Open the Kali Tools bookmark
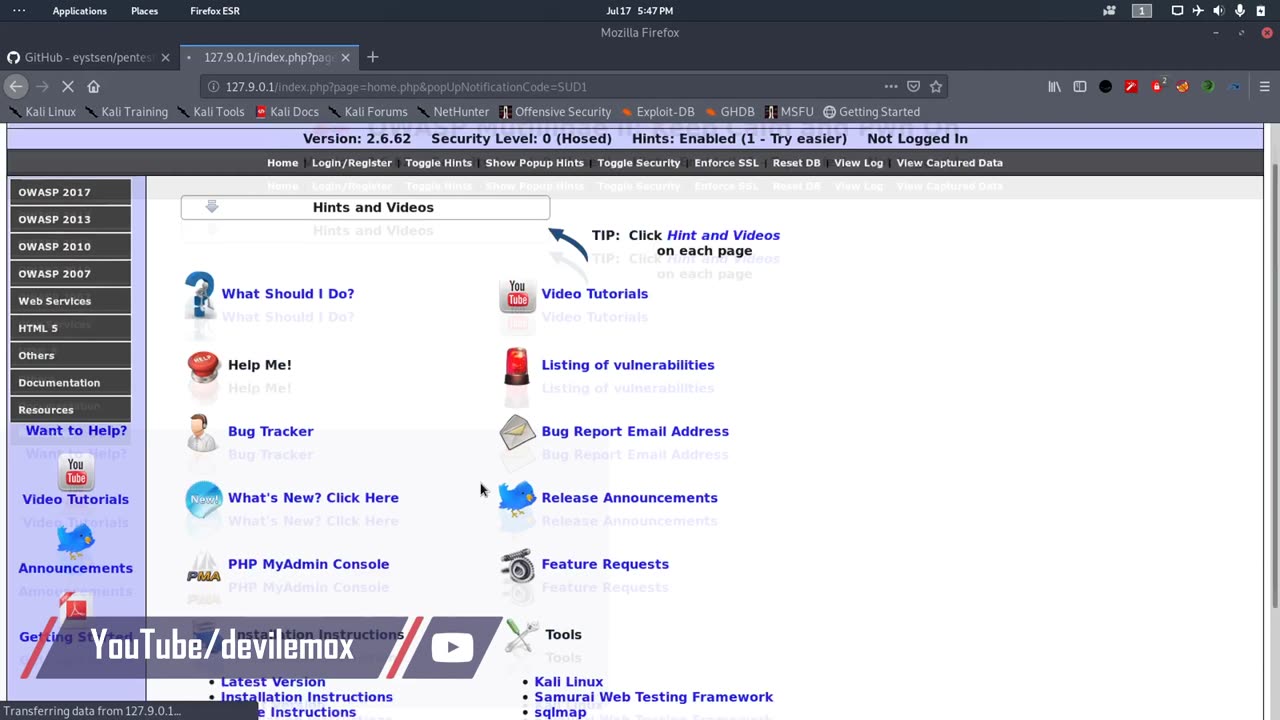Image resolution: width=1280 pixels, height=720 pixels. 209,112
